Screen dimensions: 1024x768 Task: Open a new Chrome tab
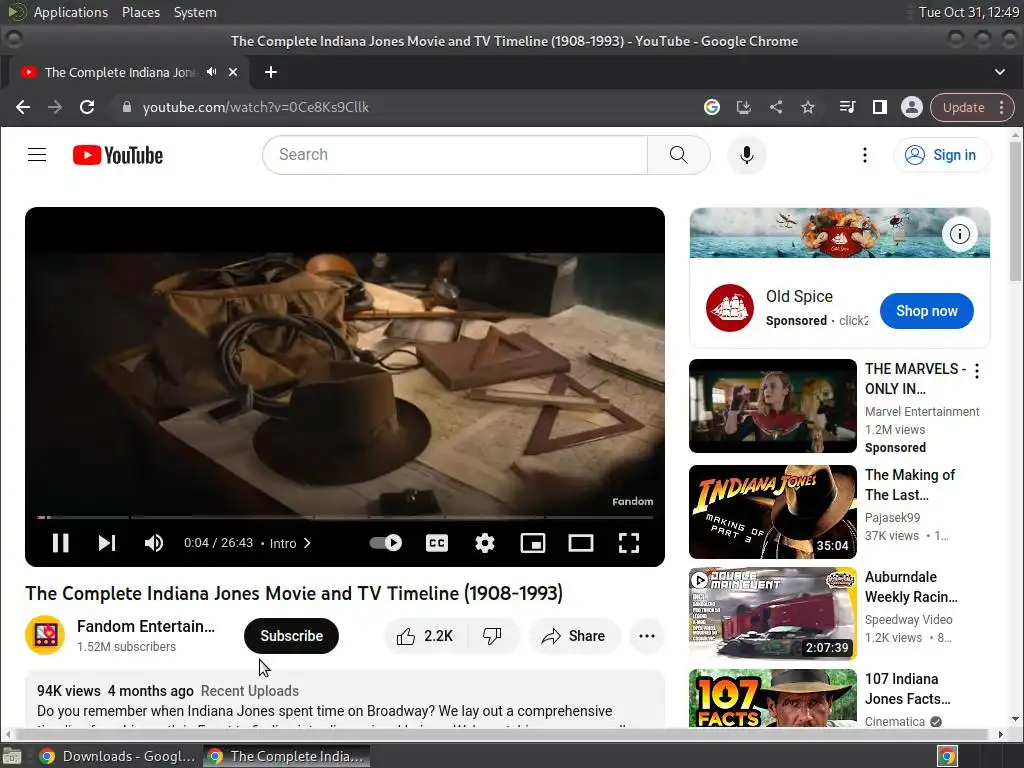click(271, 72)
